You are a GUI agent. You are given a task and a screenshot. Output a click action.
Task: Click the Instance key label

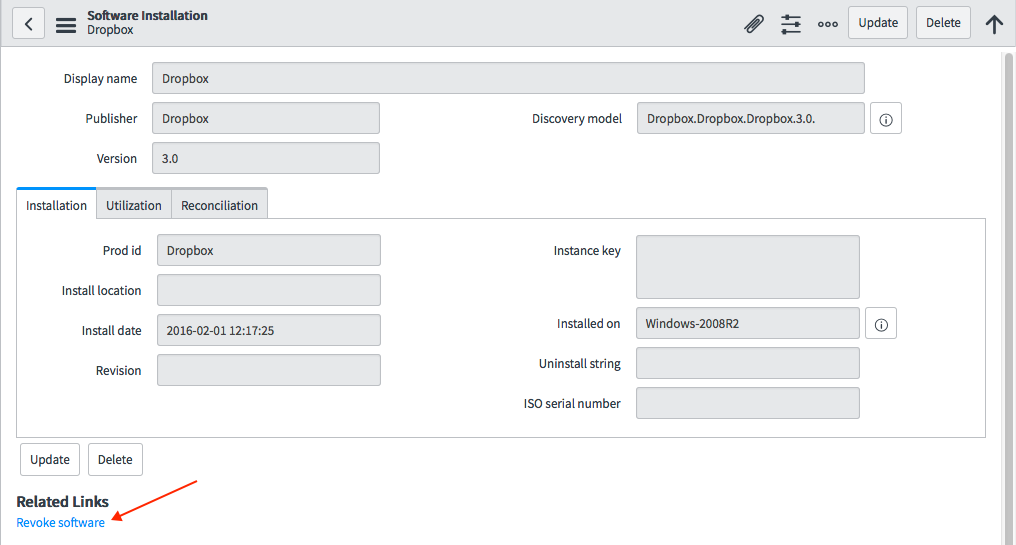[586, 251]
